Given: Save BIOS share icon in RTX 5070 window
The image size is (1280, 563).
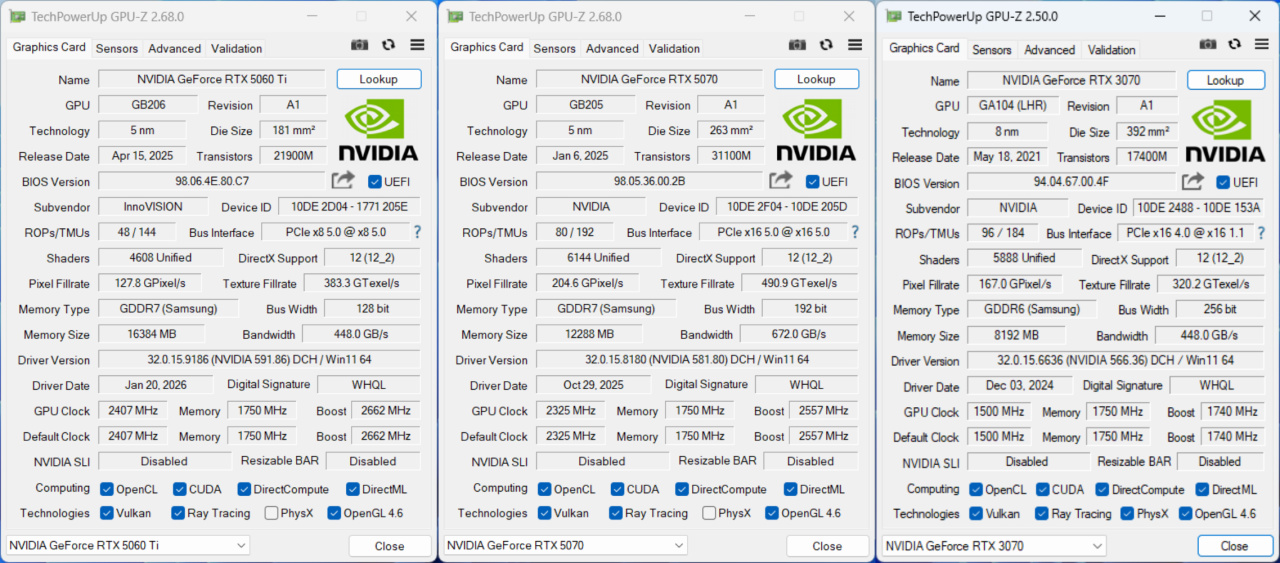Looking at the screenshot, I should click(x=781, y=180).
